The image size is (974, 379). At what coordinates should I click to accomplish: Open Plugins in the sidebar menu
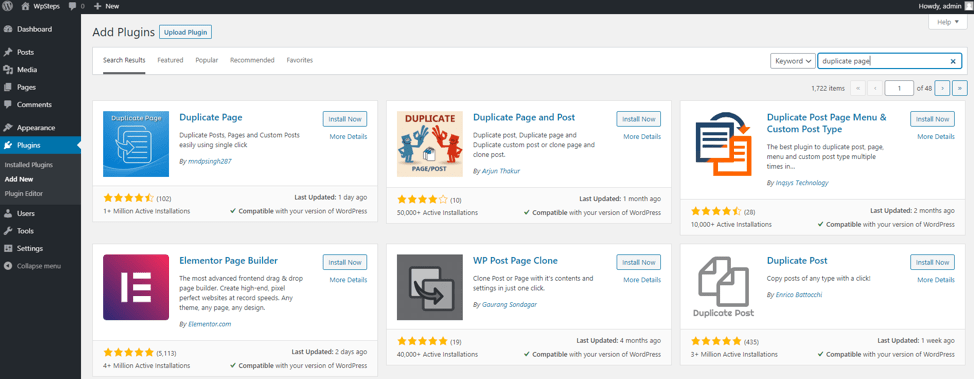point(40,145)
